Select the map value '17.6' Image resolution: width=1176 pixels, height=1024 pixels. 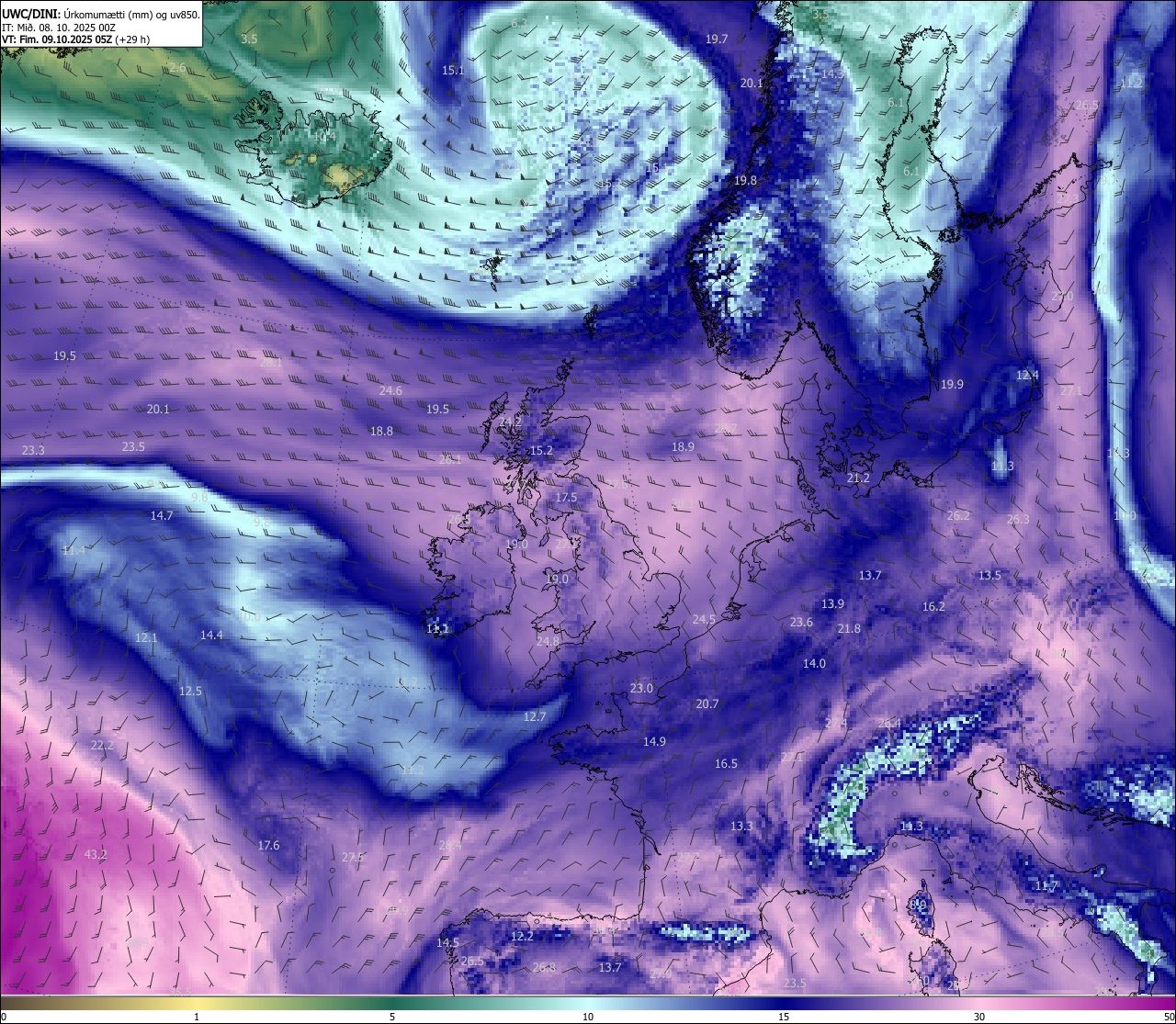point(268,845)
